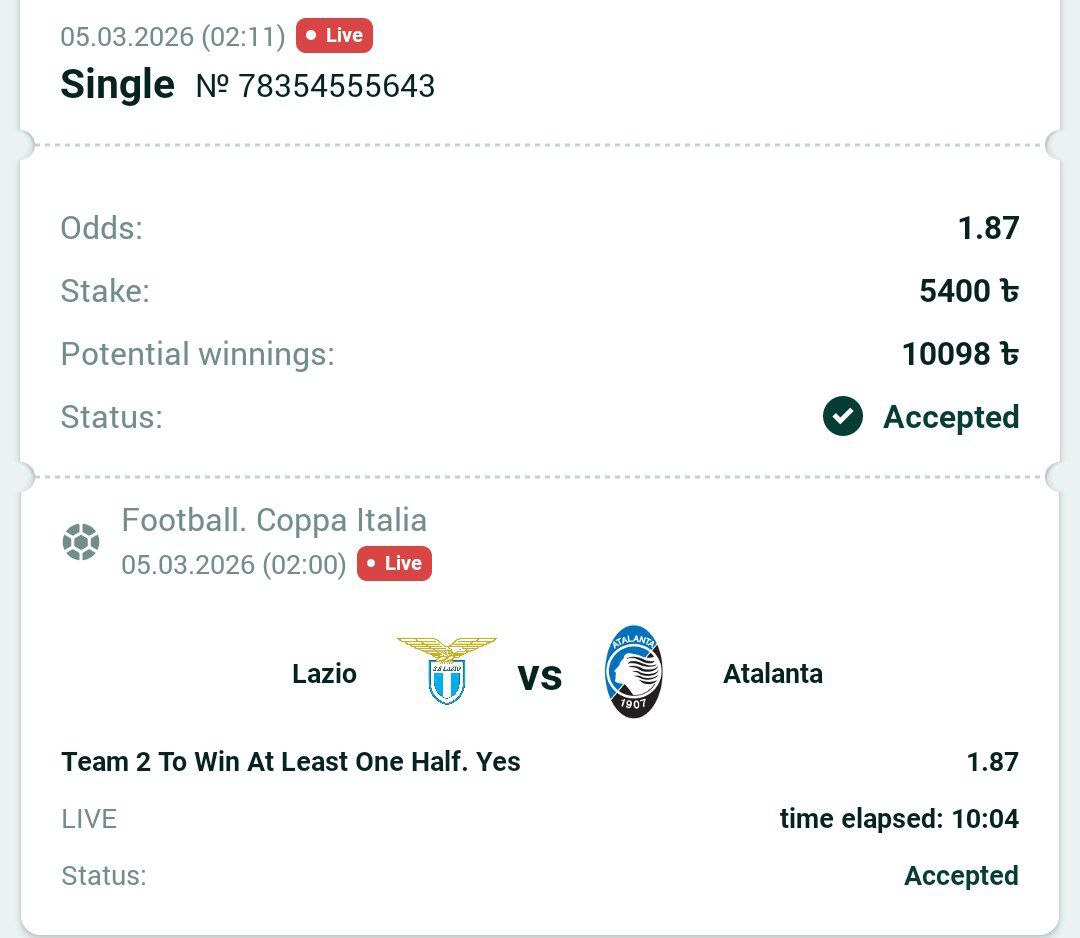Click the bet date 05.03.2026 (02:11)
Image resolution: width=1080 pixels, height=938 pixels.
pos(173,36)
